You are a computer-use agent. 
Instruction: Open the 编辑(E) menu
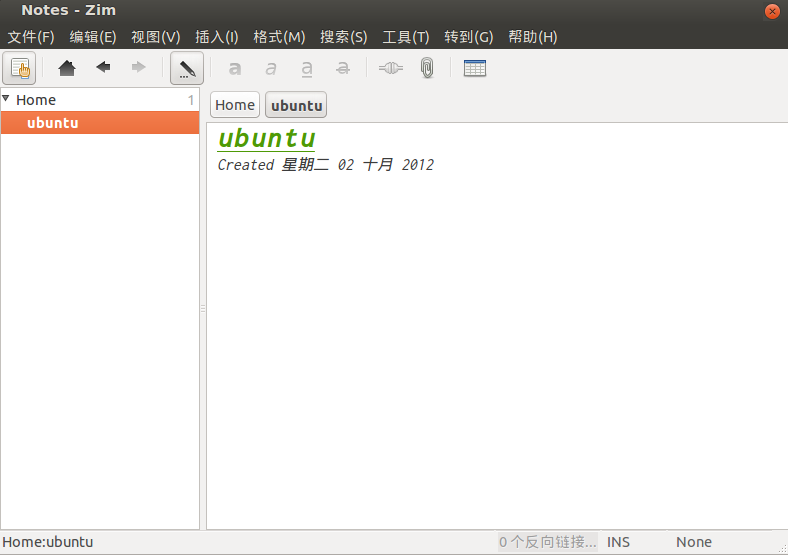(x=93, y=37)
